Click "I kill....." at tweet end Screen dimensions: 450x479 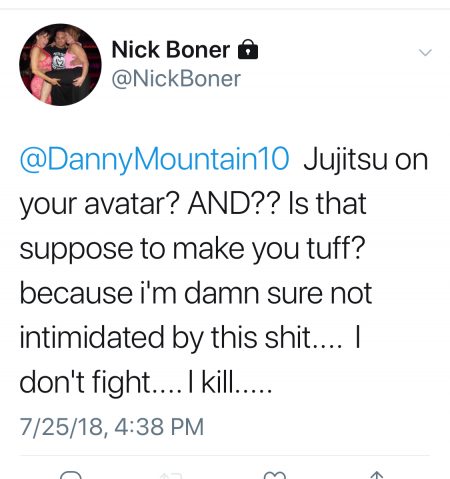[x=230, y=382]
